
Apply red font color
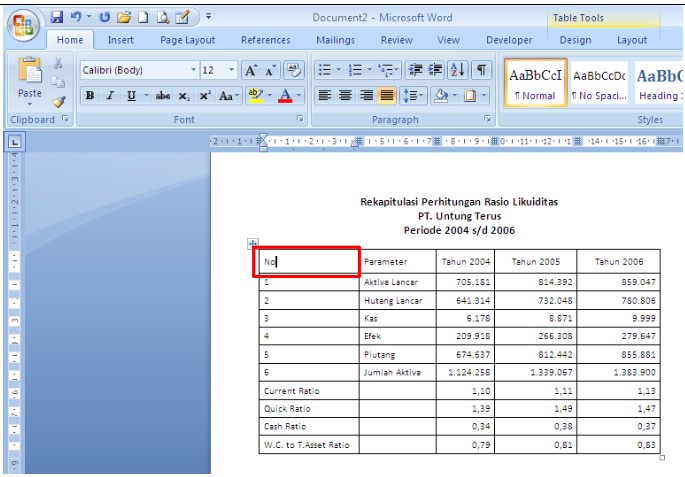tap(285, 95)
